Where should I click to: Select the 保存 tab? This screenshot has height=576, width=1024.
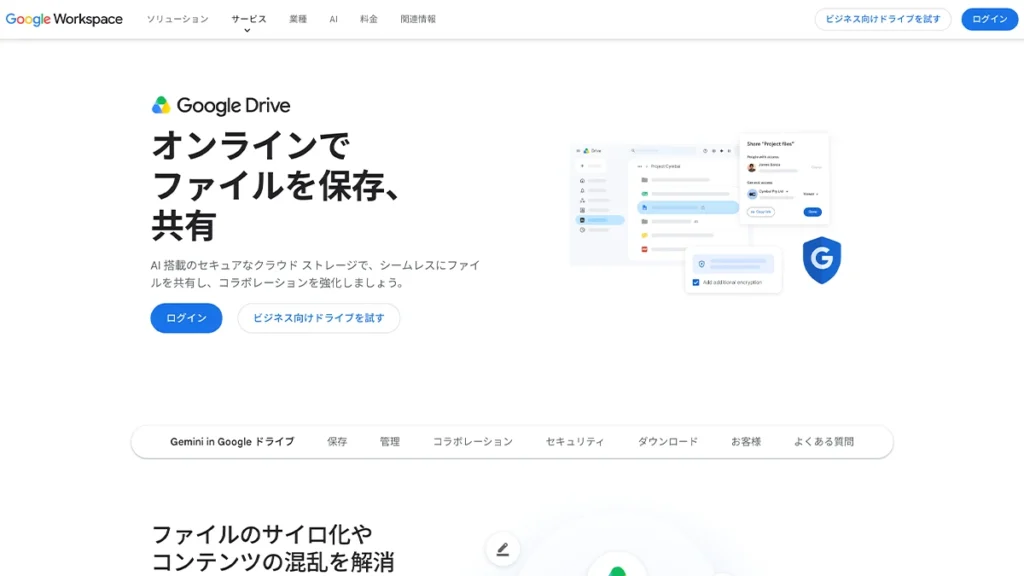point(337,441)
